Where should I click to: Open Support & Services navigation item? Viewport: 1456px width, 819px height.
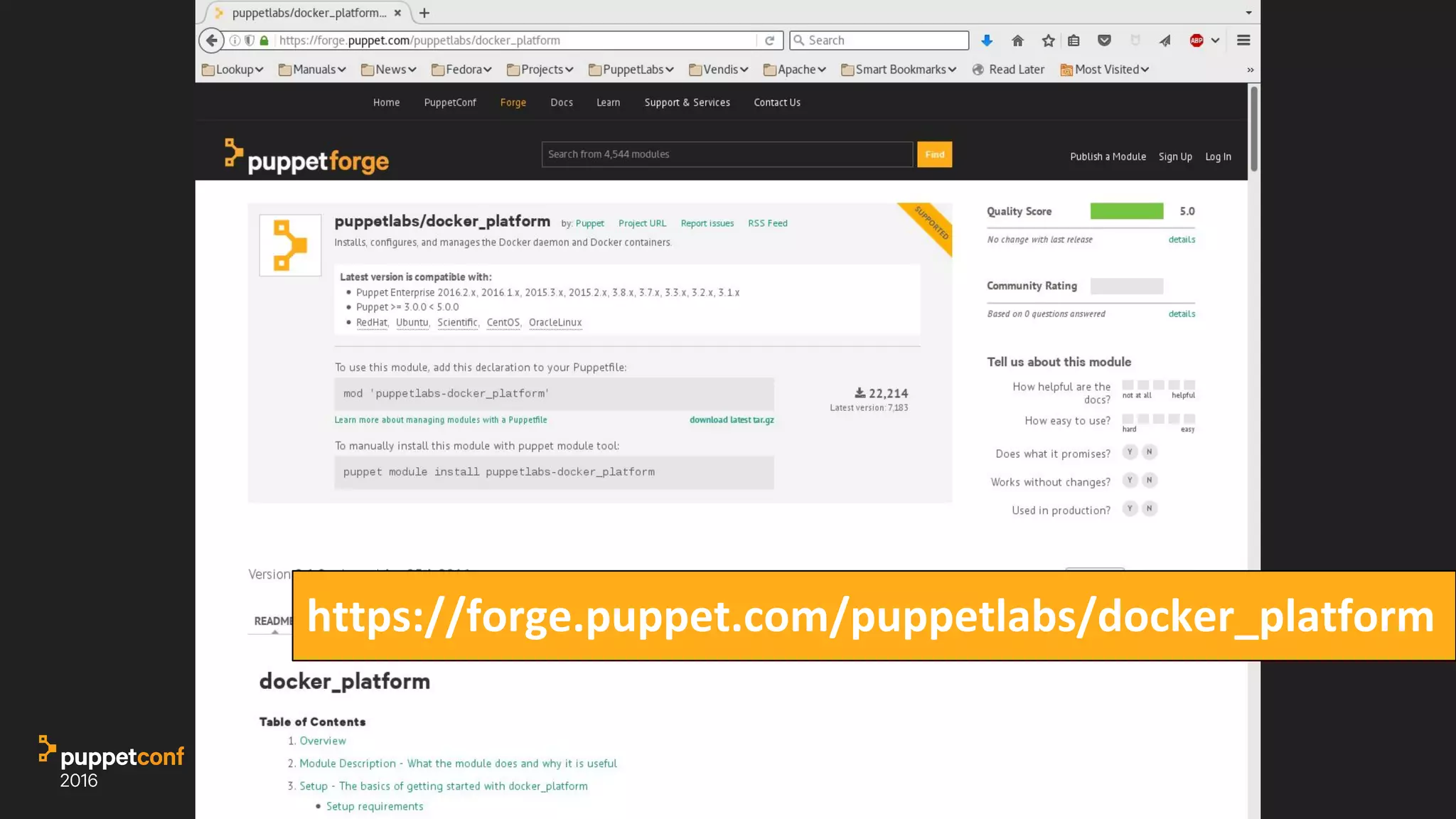687,102
